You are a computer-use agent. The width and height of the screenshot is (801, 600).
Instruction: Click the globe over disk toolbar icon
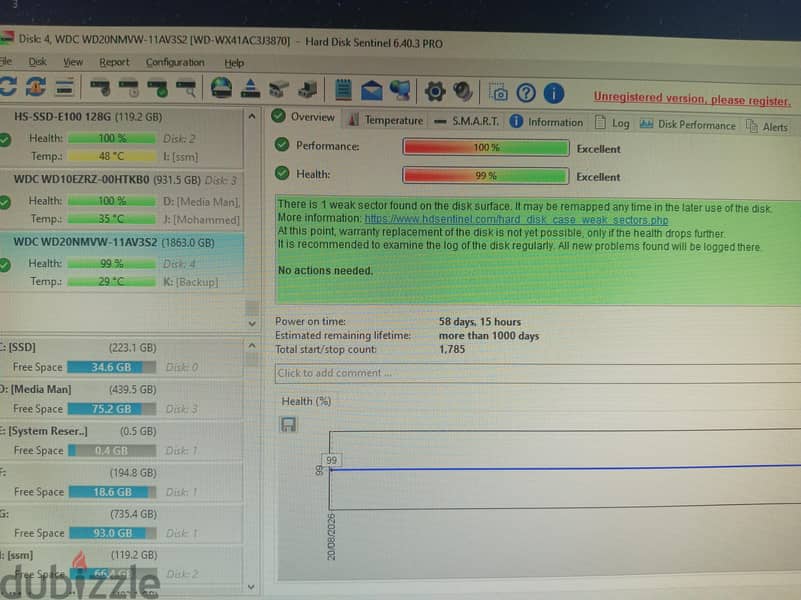(221, 88)
